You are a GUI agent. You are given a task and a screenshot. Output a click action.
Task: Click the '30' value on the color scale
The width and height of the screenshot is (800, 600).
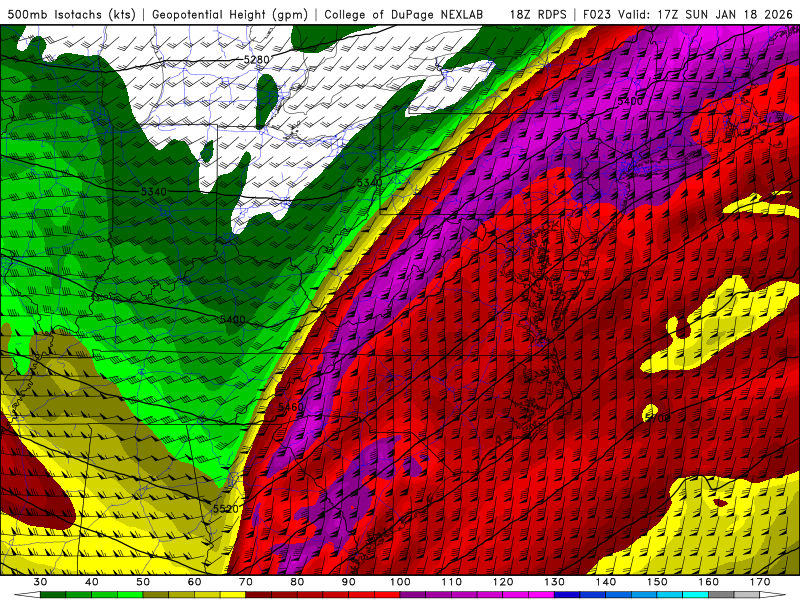(x=40, y=582)
